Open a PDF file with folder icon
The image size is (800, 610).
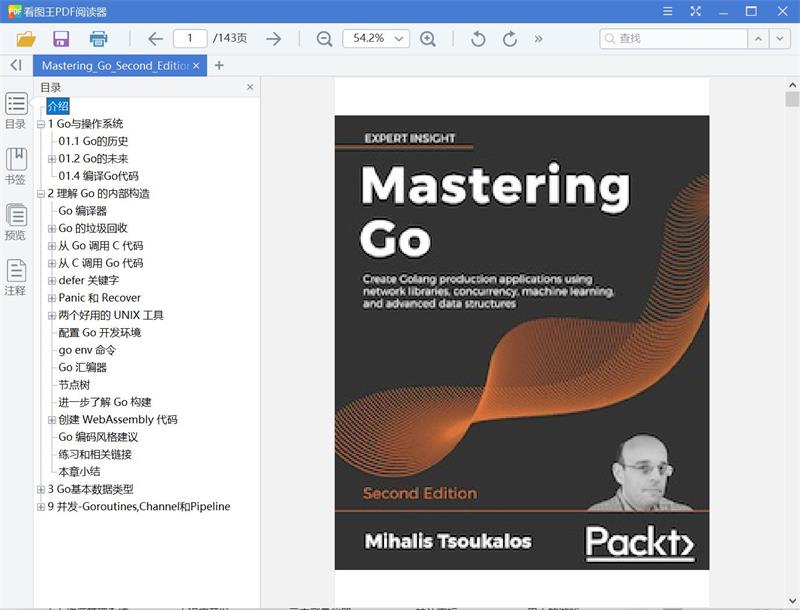[26, 39]
